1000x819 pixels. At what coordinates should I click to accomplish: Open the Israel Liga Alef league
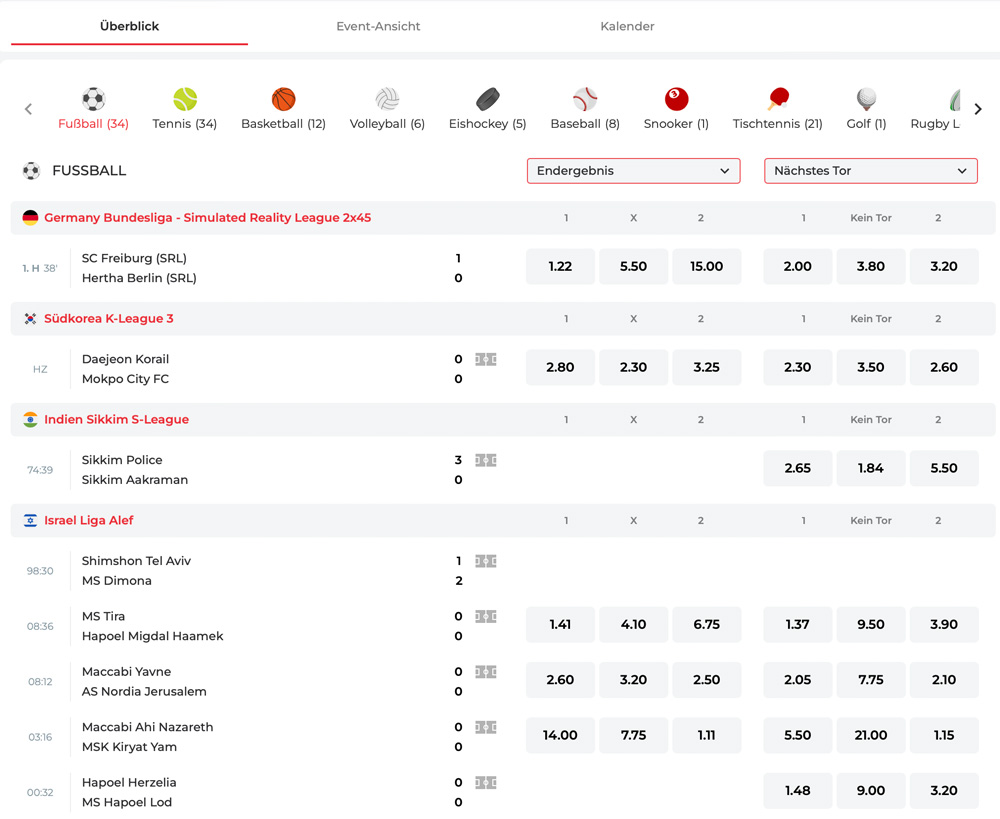point(88,521)
